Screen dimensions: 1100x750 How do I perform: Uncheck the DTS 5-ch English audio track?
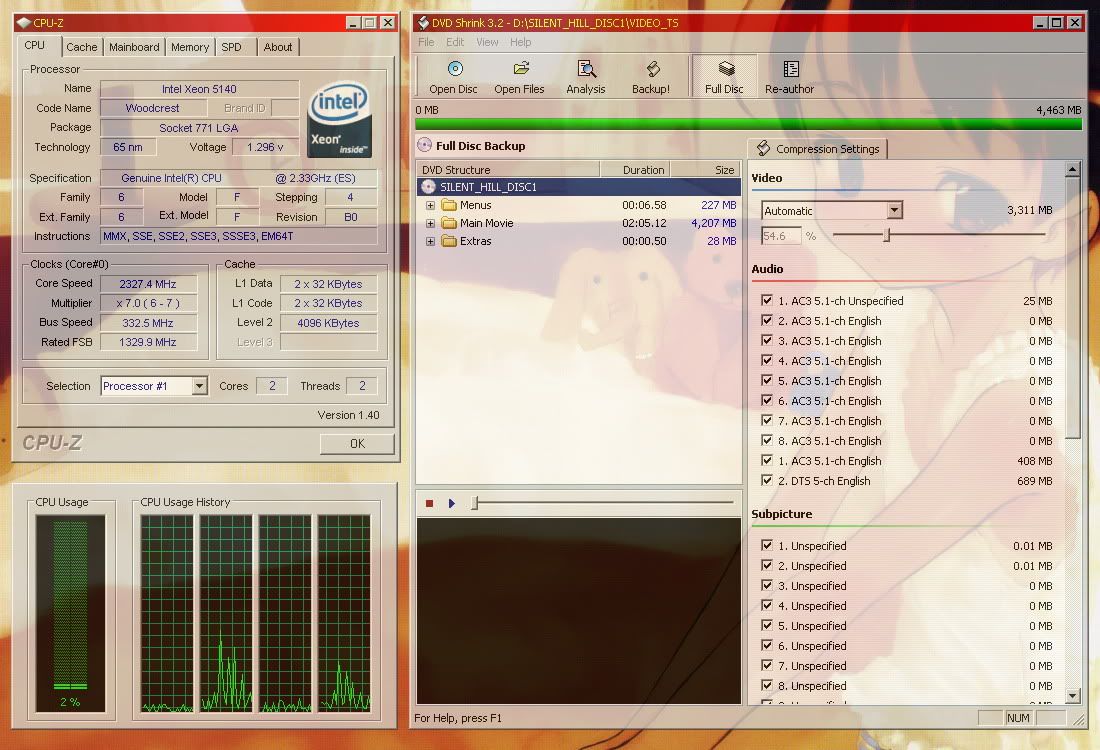[x=767, y=481]
